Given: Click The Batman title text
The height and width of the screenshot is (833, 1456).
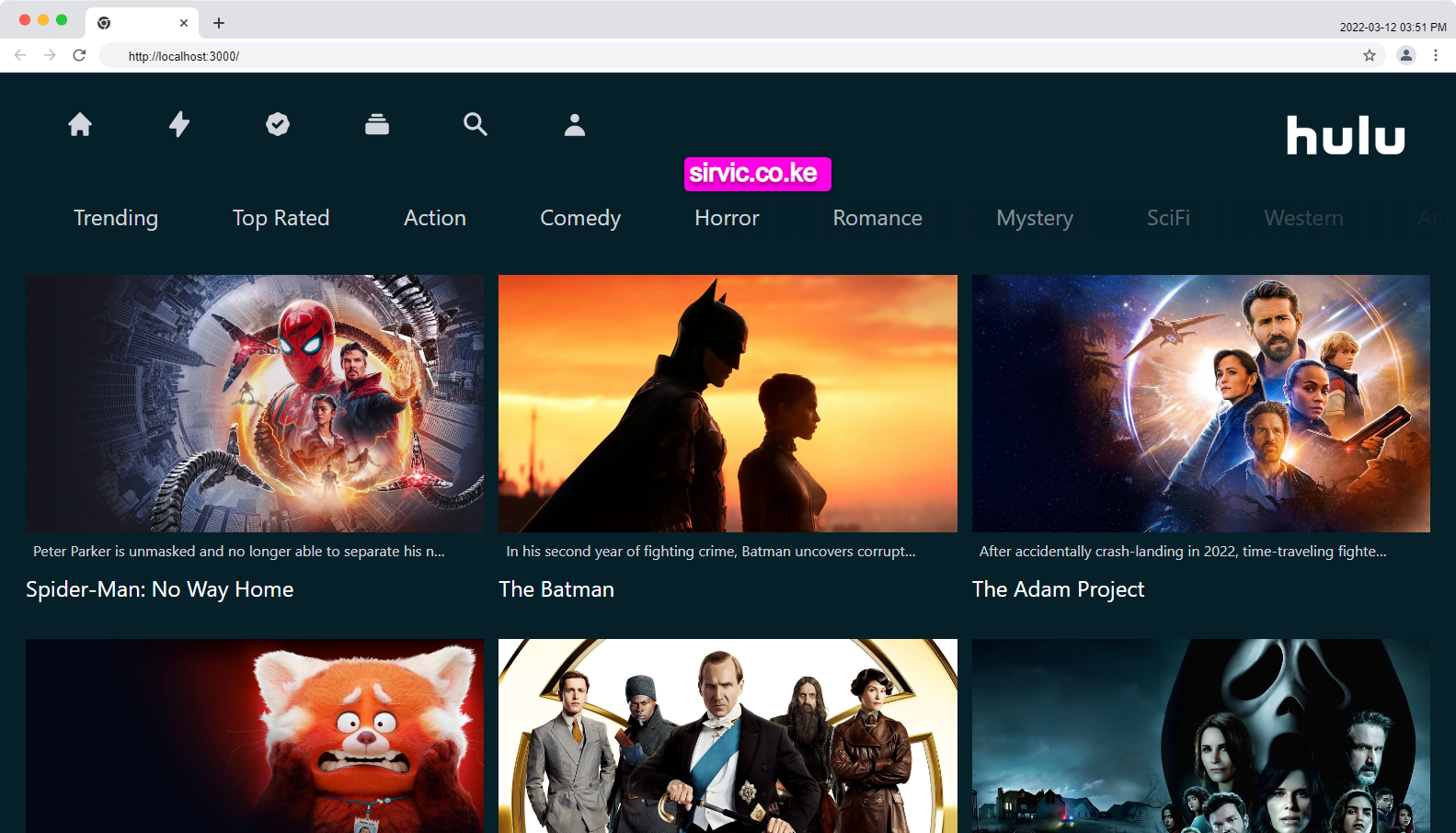Looking at the screenshot, I should click(x=556, y=589).
